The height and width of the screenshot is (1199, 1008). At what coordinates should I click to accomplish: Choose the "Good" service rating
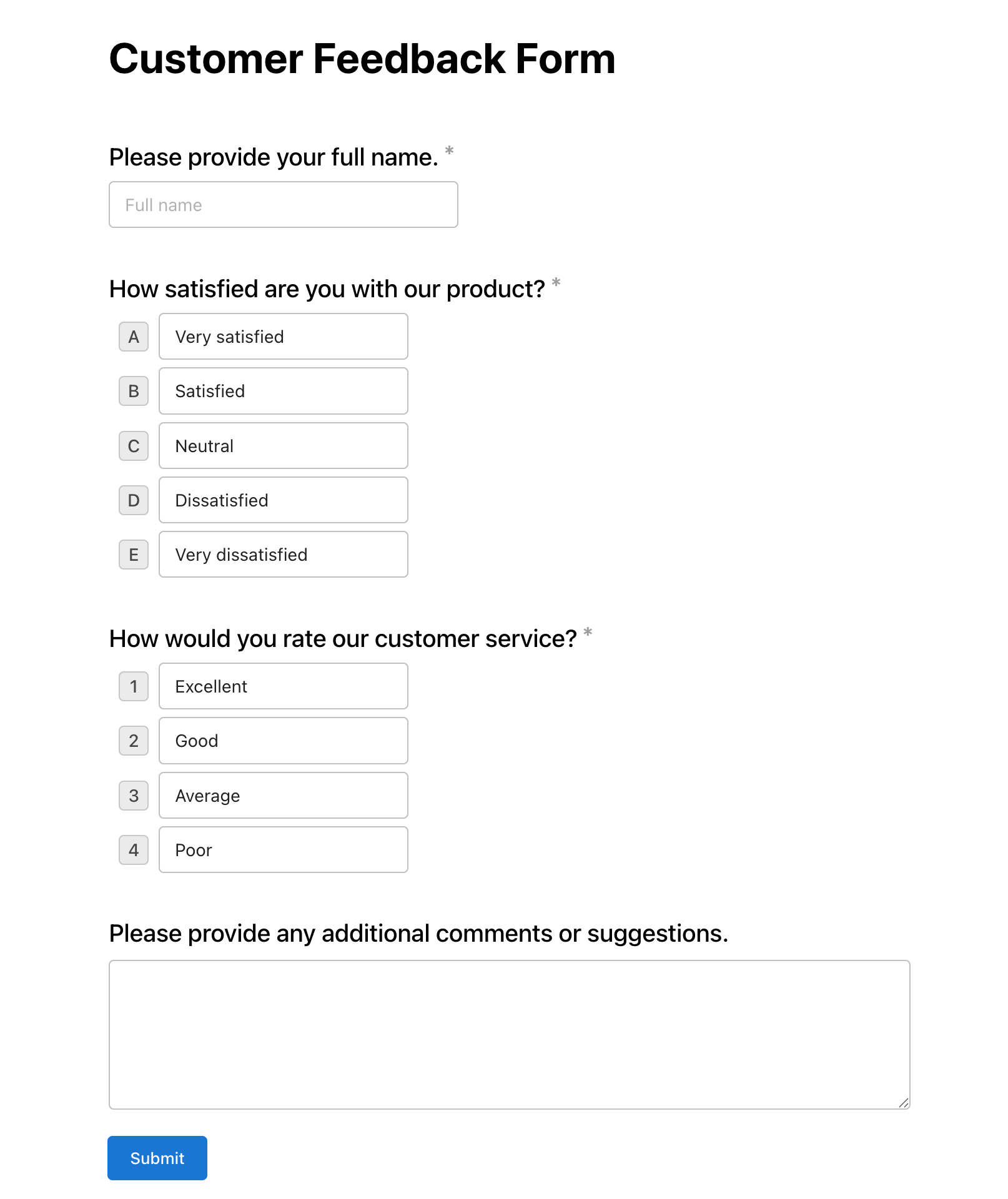tap(283, 741)
